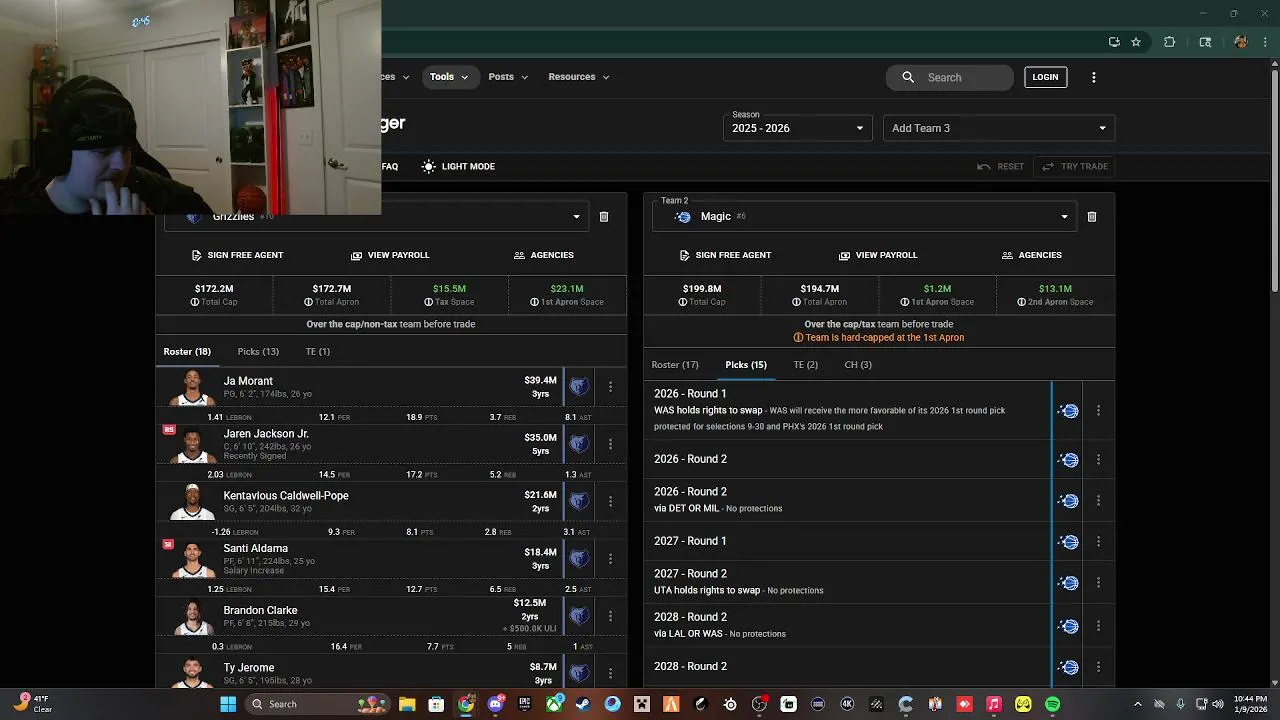The image size is (1280, 720).
Task: Open Agencies for the Grizzlies
Action: [543, 255]
